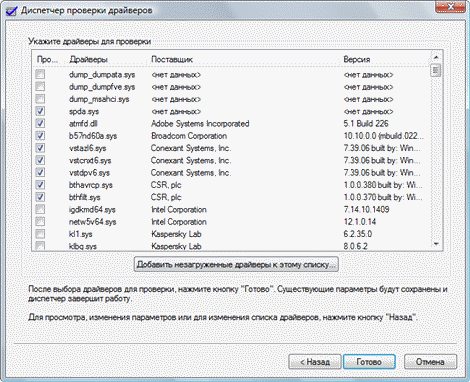Go back with the Назад button
Image resolution: width=470 pixels, height=382 pixels.
315,362
